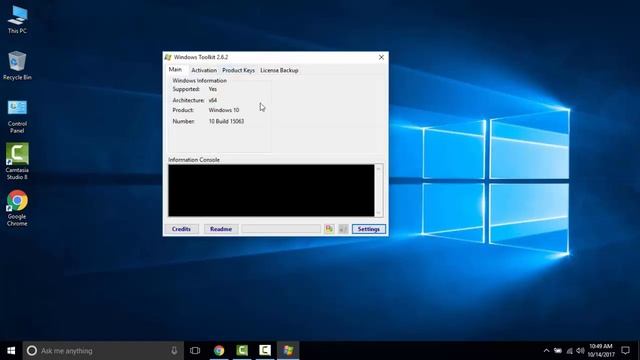
Task: Click the 'Yes' supported value
Action: pos(213,89)
